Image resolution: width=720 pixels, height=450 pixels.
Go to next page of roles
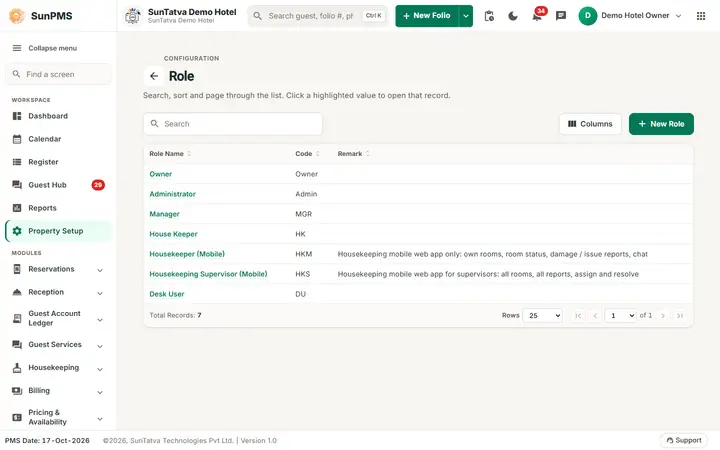[663, 315]
